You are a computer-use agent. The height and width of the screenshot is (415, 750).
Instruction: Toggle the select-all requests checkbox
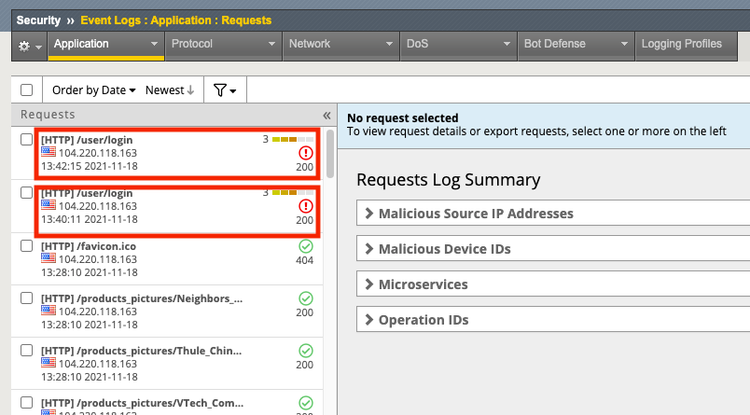pos(27,90)
